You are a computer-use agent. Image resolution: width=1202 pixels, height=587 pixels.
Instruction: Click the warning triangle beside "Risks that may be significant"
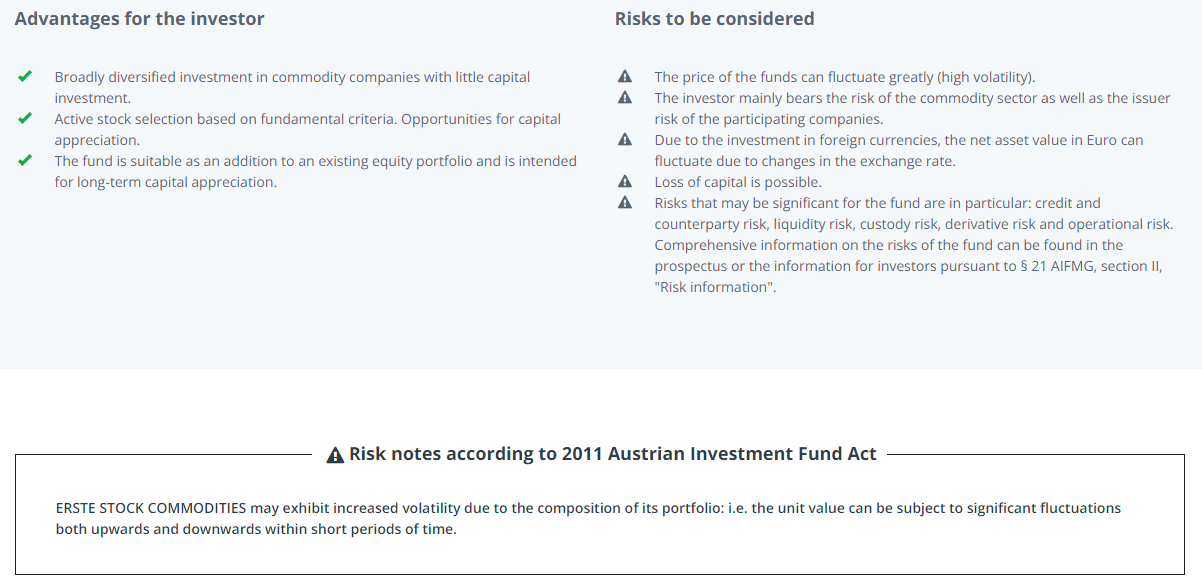(625, 202)
